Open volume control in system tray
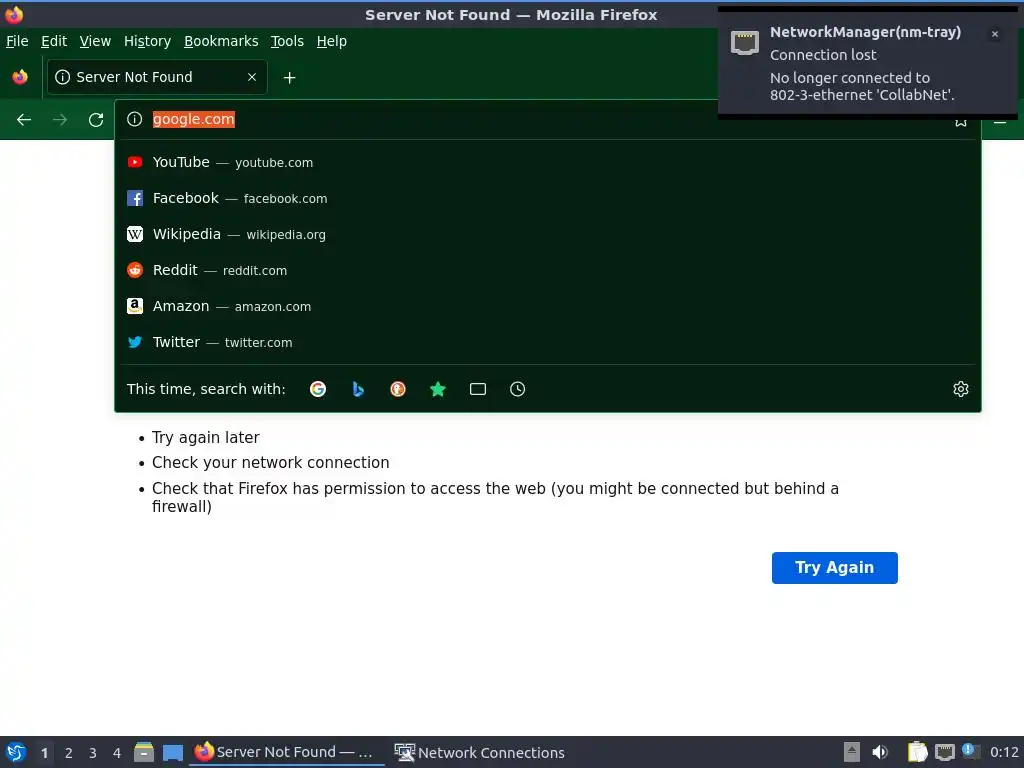 [880, 752]
